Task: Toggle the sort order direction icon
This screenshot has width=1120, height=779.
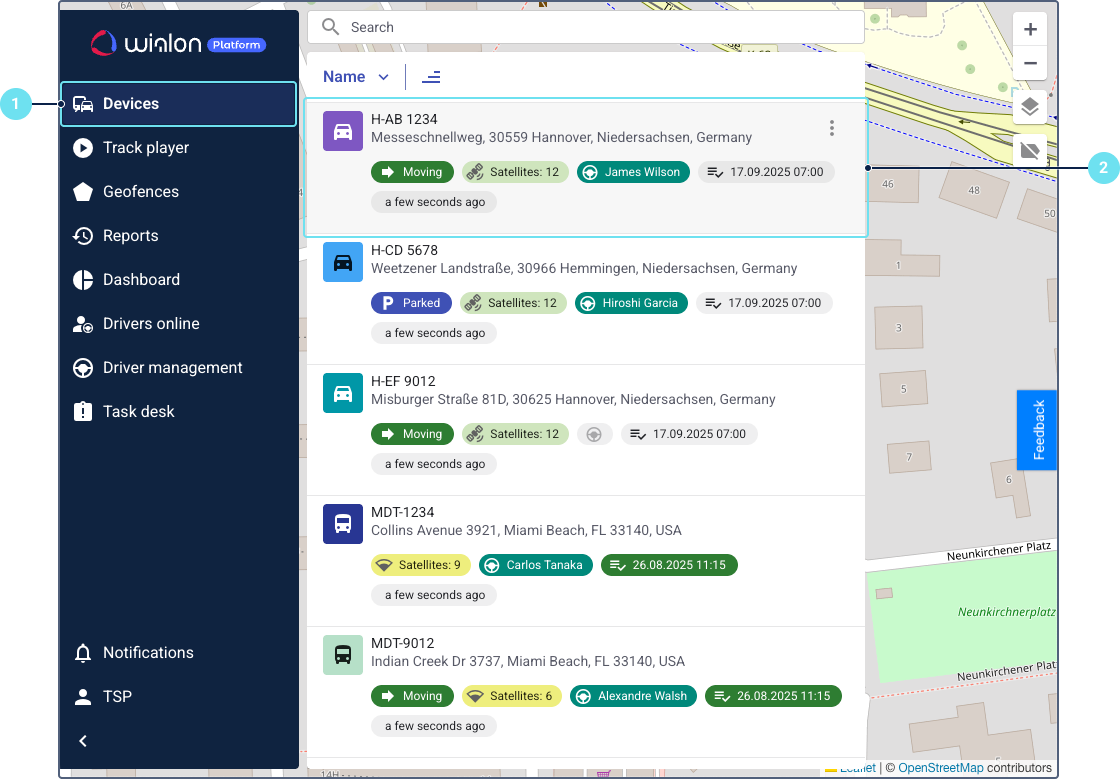Action: pos(431,77)
